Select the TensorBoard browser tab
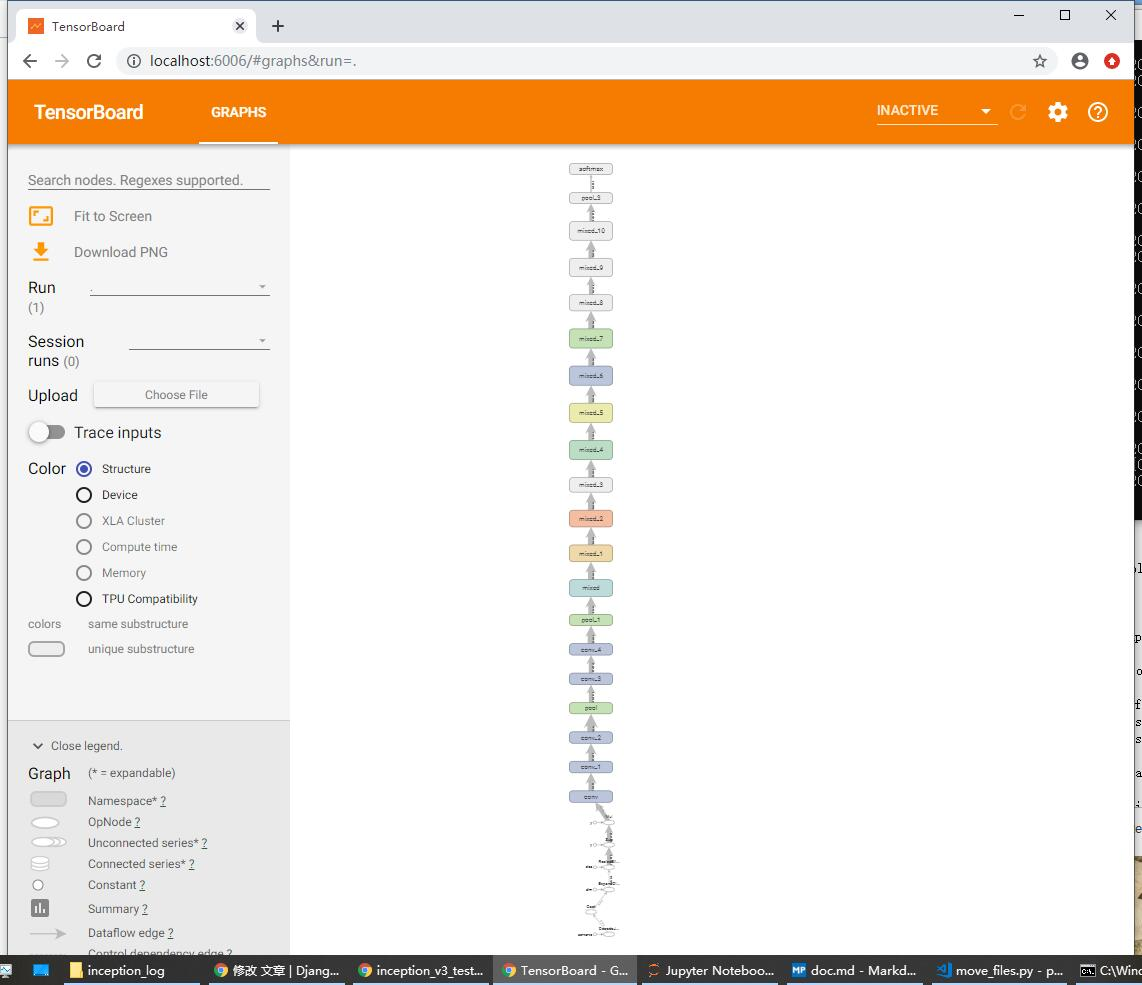 tap(135, 26)
